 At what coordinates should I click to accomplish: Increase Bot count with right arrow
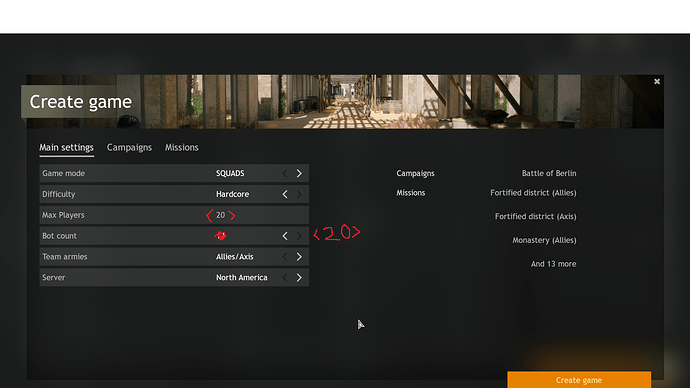coord(299,236)
